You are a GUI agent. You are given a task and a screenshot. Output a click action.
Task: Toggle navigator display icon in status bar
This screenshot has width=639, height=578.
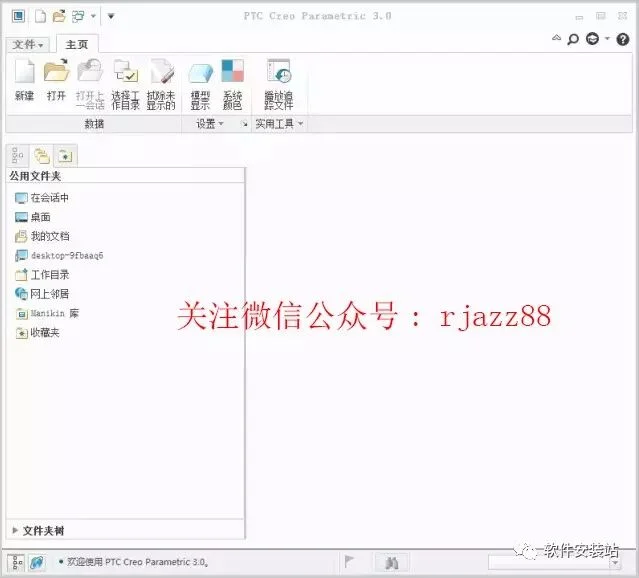(16, 563)
